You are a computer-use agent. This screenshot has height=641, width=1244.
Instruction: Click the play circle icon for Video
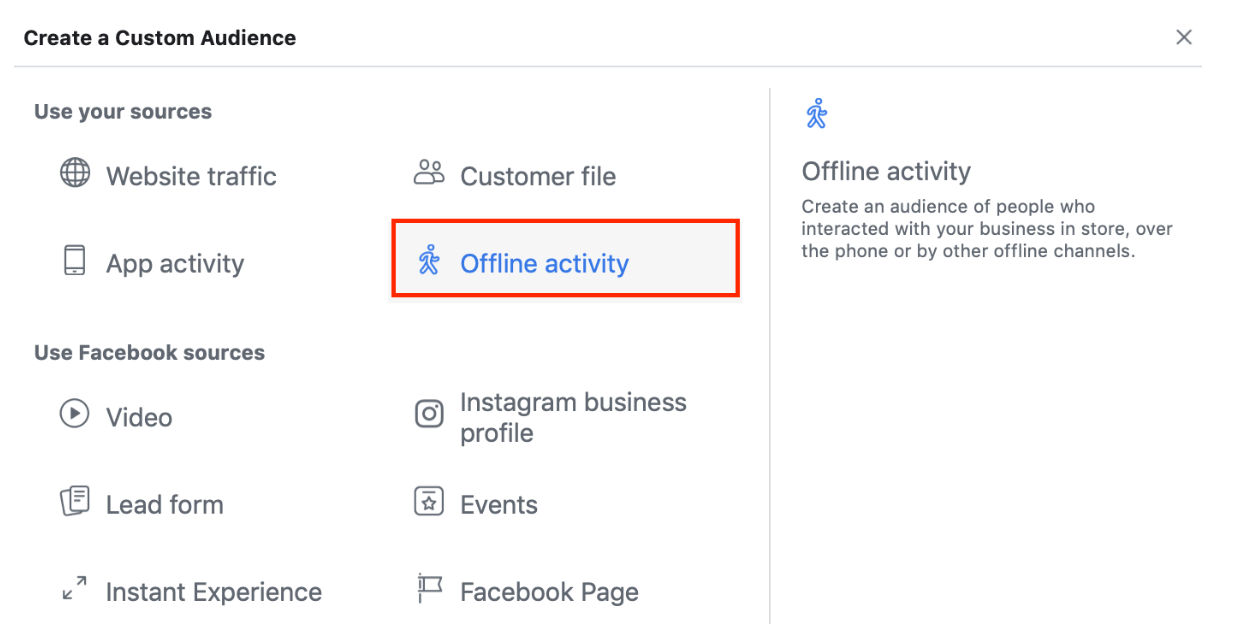(x=75, y=414)
